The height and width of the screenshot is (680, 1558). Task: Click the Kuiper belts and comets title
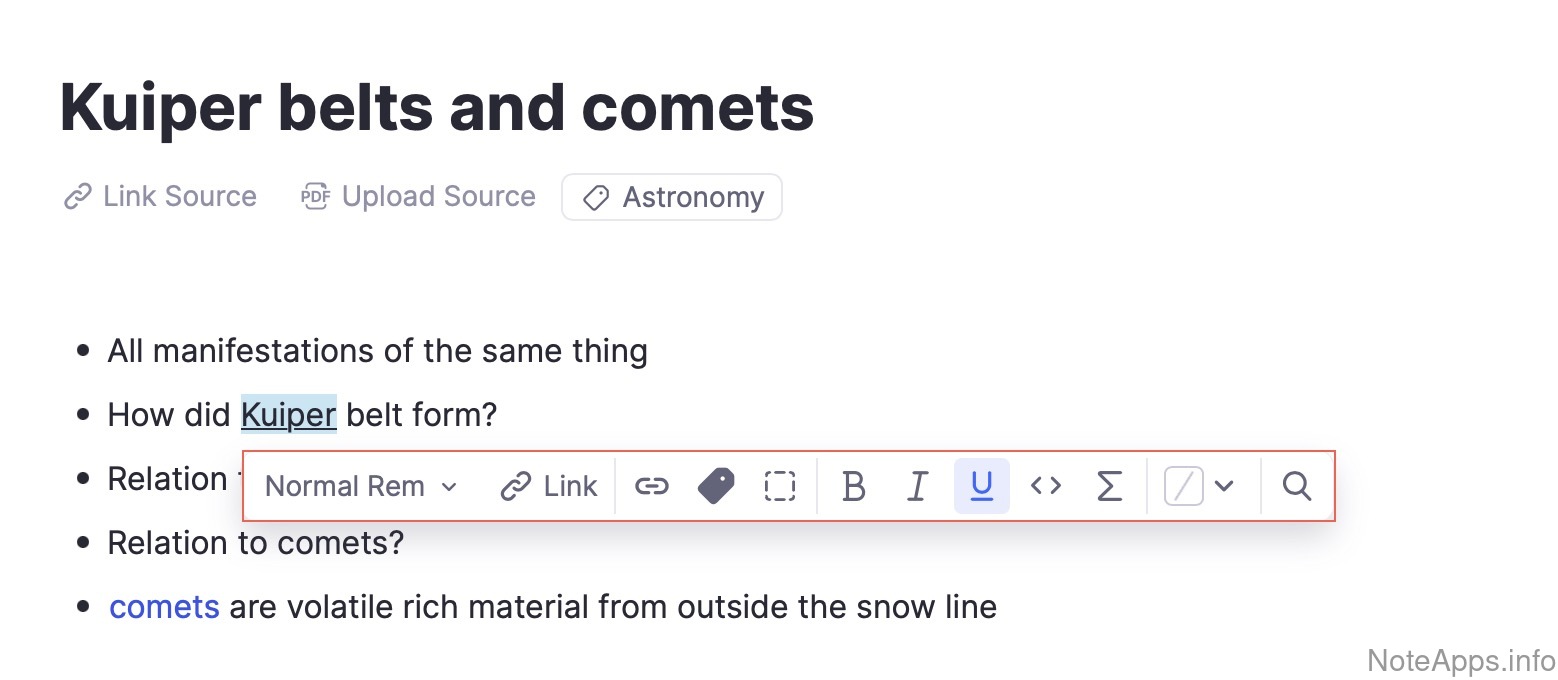pos(437,107)
